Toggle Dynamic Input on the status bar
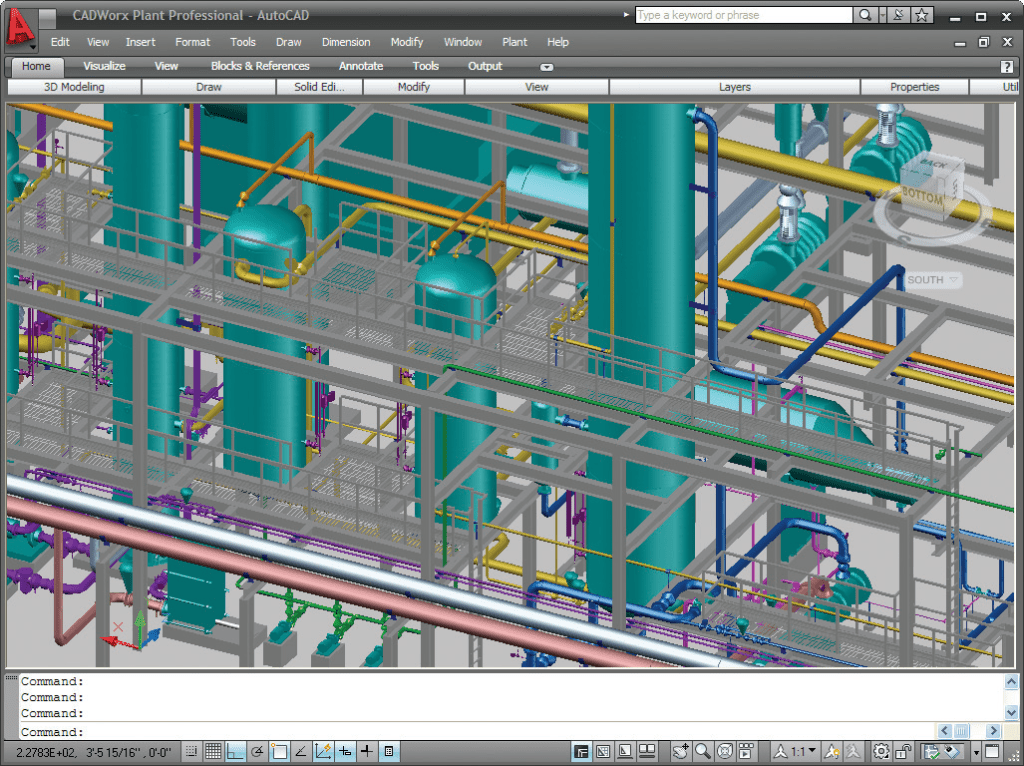This screenshot has width=1024, height=766. click(x=346, y=750)
